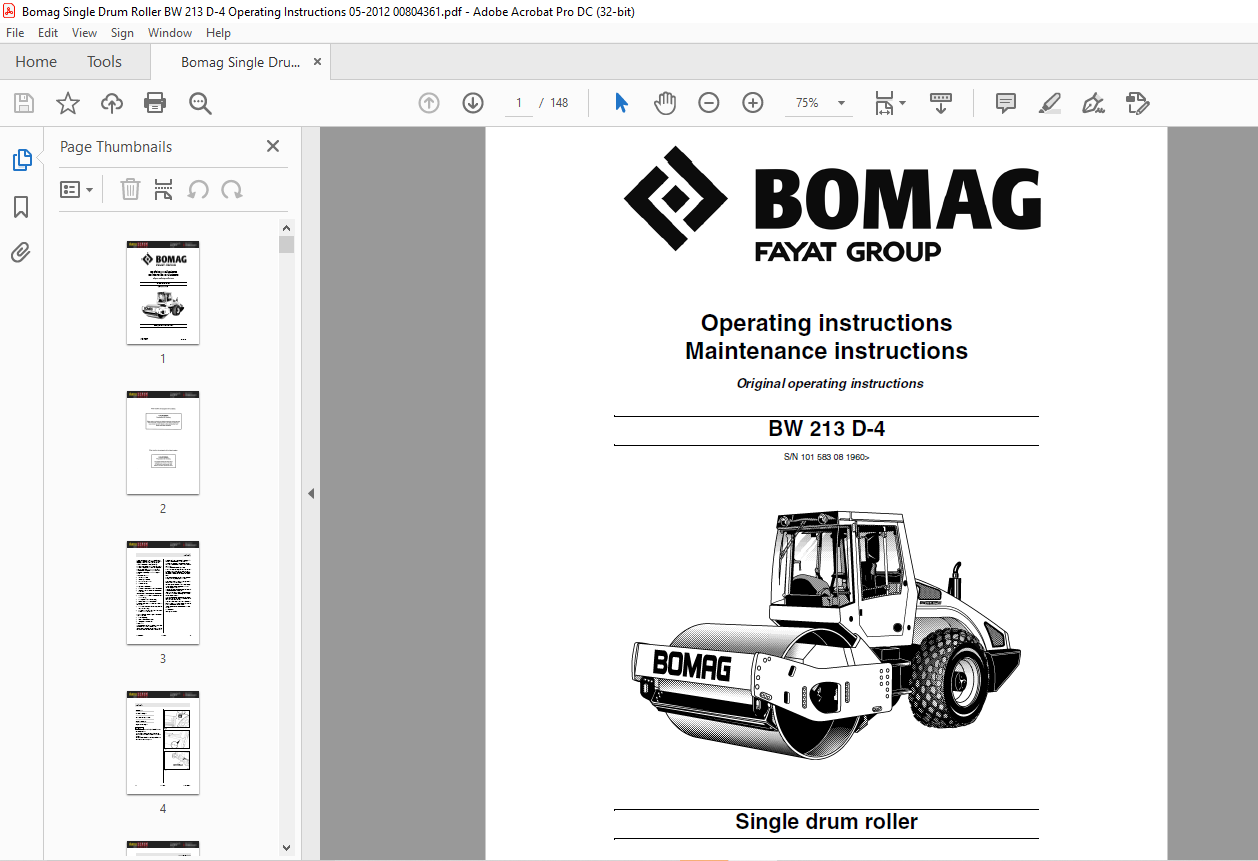This screenshot has height=861, width=1258.
Task: Select the Highlight text pen tool
Action: 1050,103
